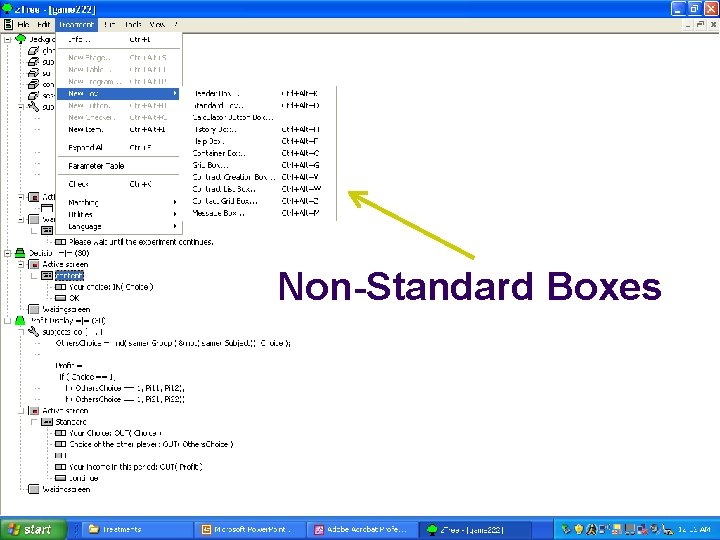Switch to Adobe Acrobat Professional on the taskbar
Viewport: 720px width, 540px height.
pyautogui.click(x=362, y=529)
